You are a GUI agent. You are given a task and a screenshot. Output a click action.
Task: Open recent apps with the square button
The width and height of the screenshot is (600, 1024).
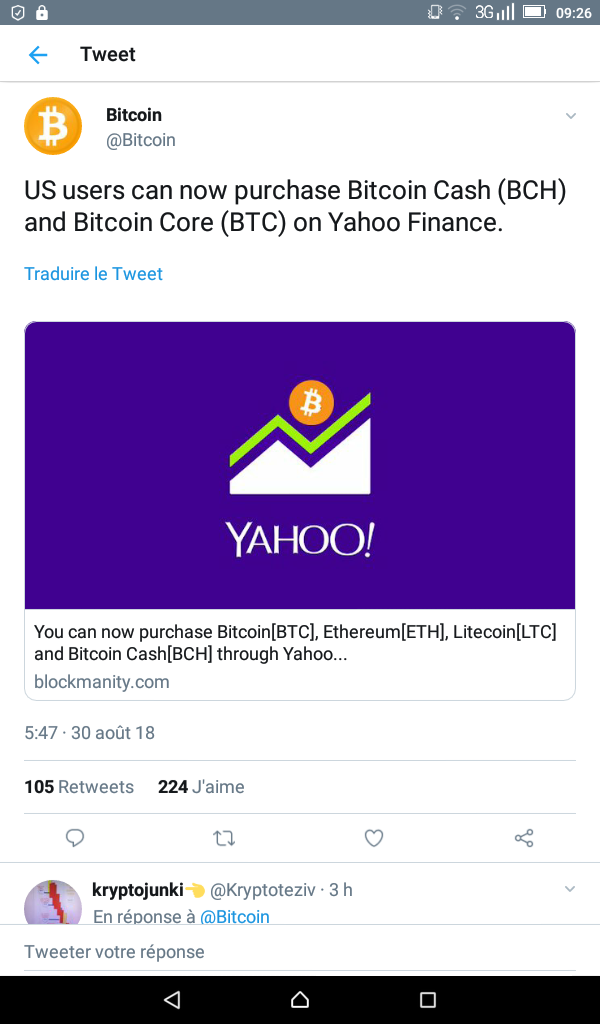click(428, 999)
